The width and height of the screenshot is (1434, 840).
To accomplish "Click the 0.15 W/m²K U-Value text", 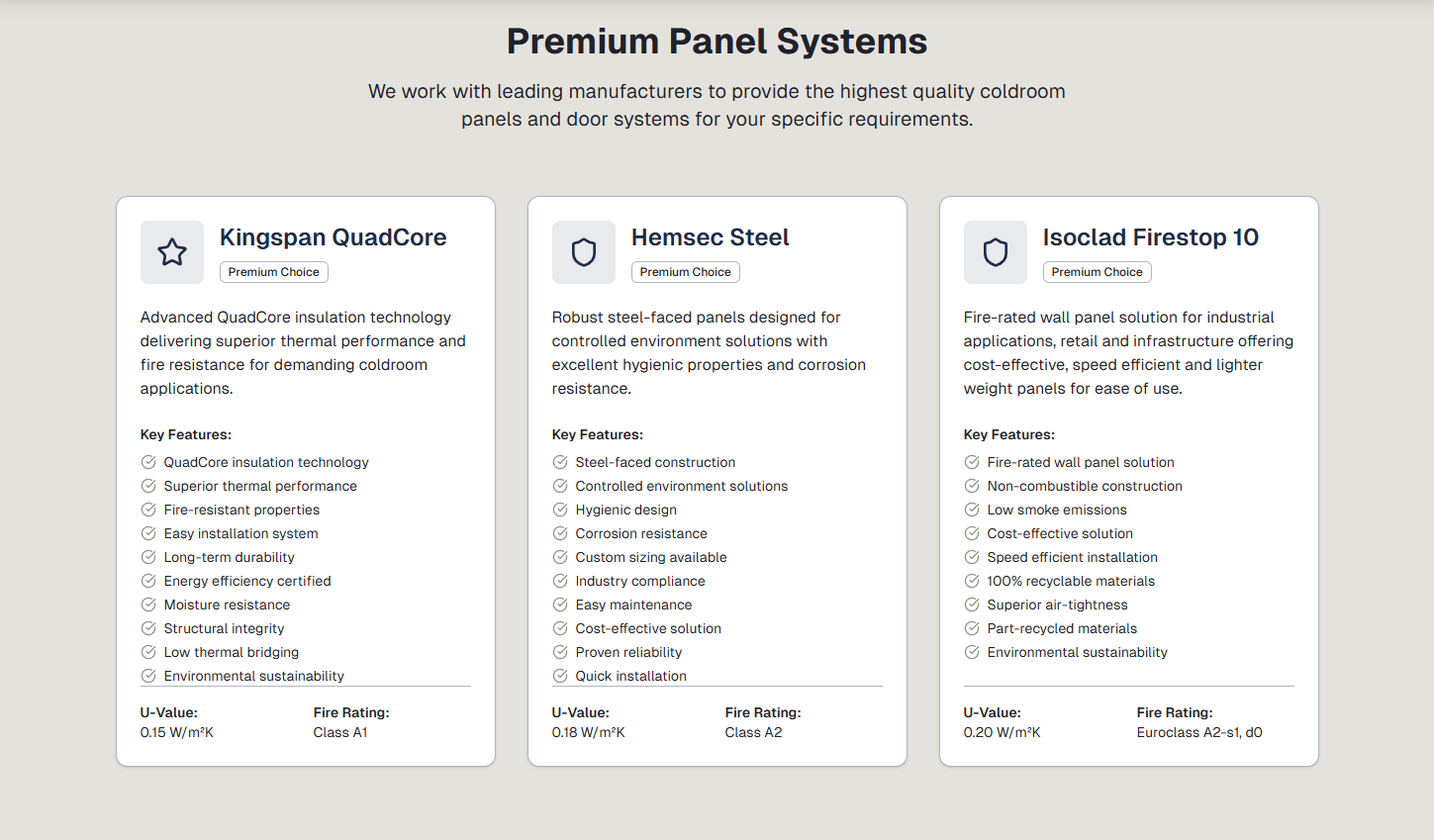I will [x=177, y=732].
